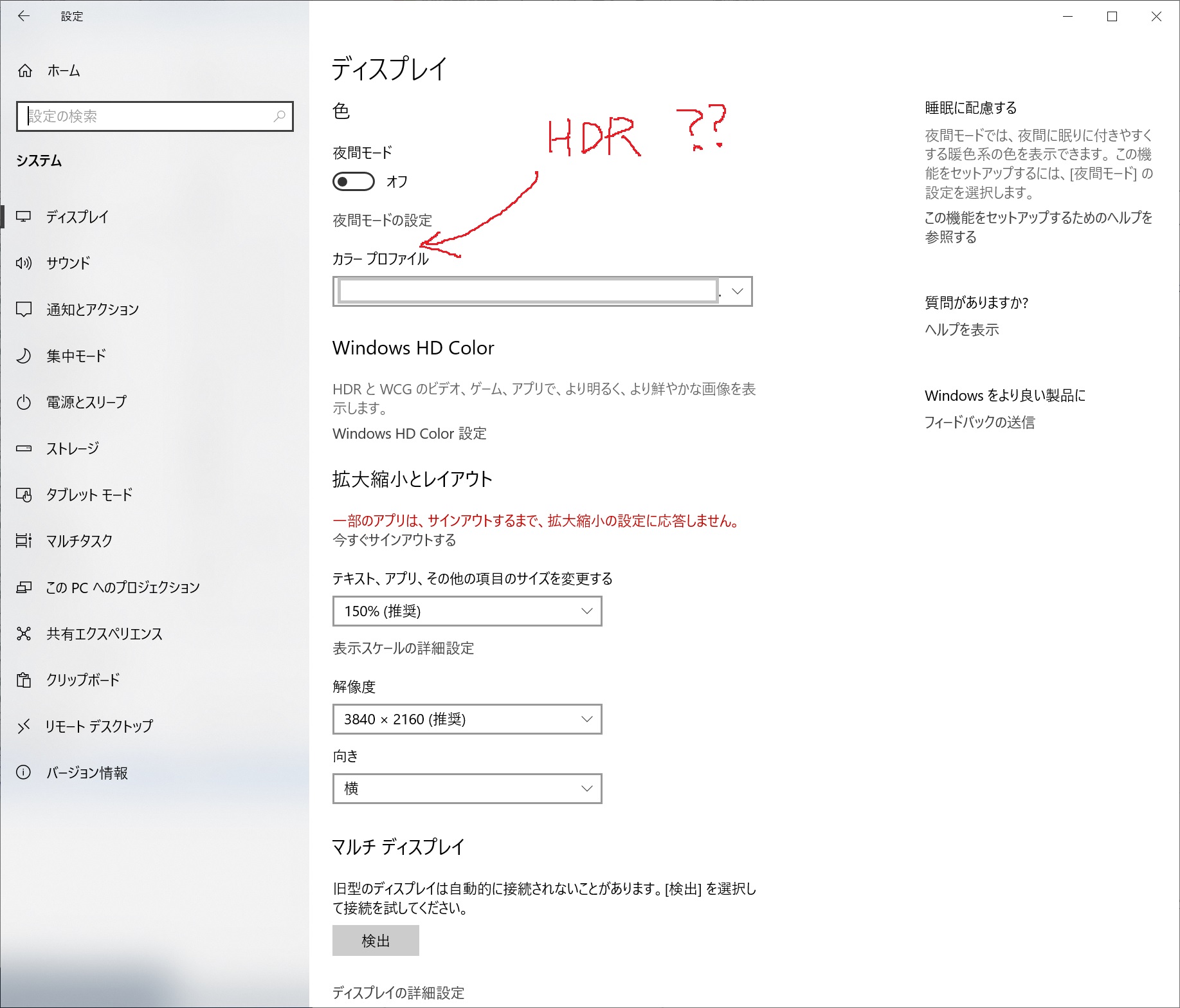Open the 3840 × 2160 resolution dropdown

467,719
